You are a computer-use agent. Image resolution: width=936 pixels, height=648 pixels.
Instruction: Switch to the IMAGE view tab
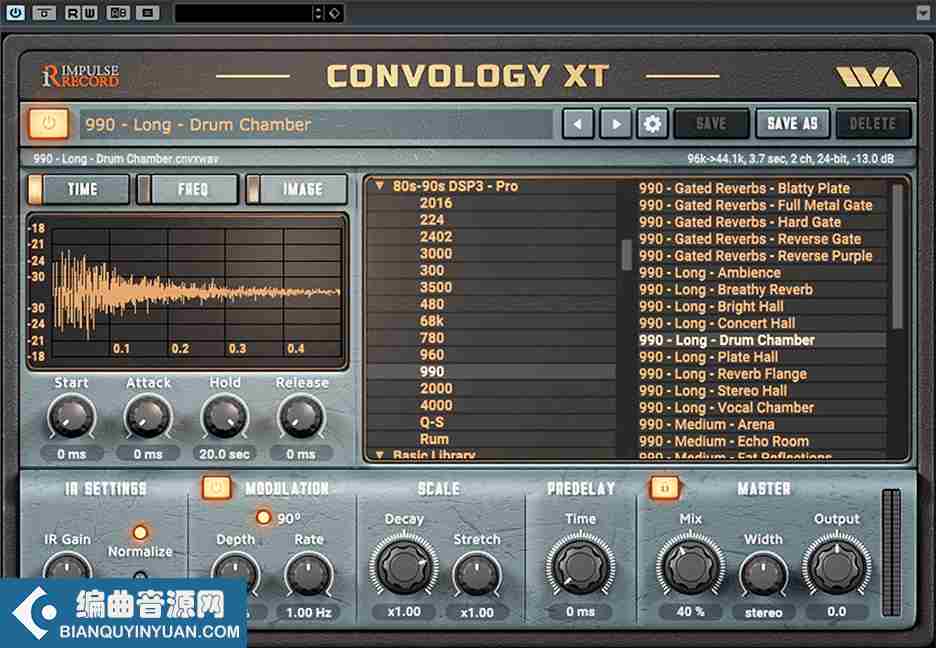[297, 189]
